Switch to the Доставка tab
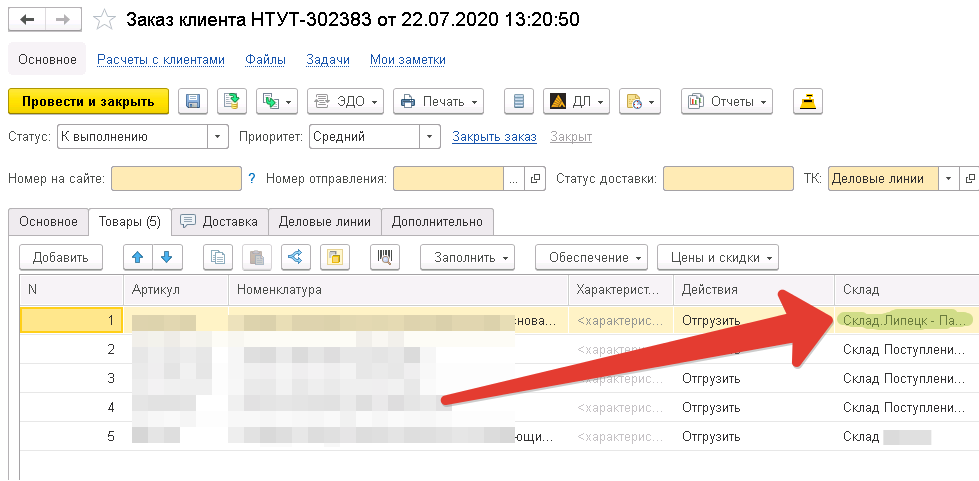Viewport: 979px width, 481px height. [x=219, y=221]
